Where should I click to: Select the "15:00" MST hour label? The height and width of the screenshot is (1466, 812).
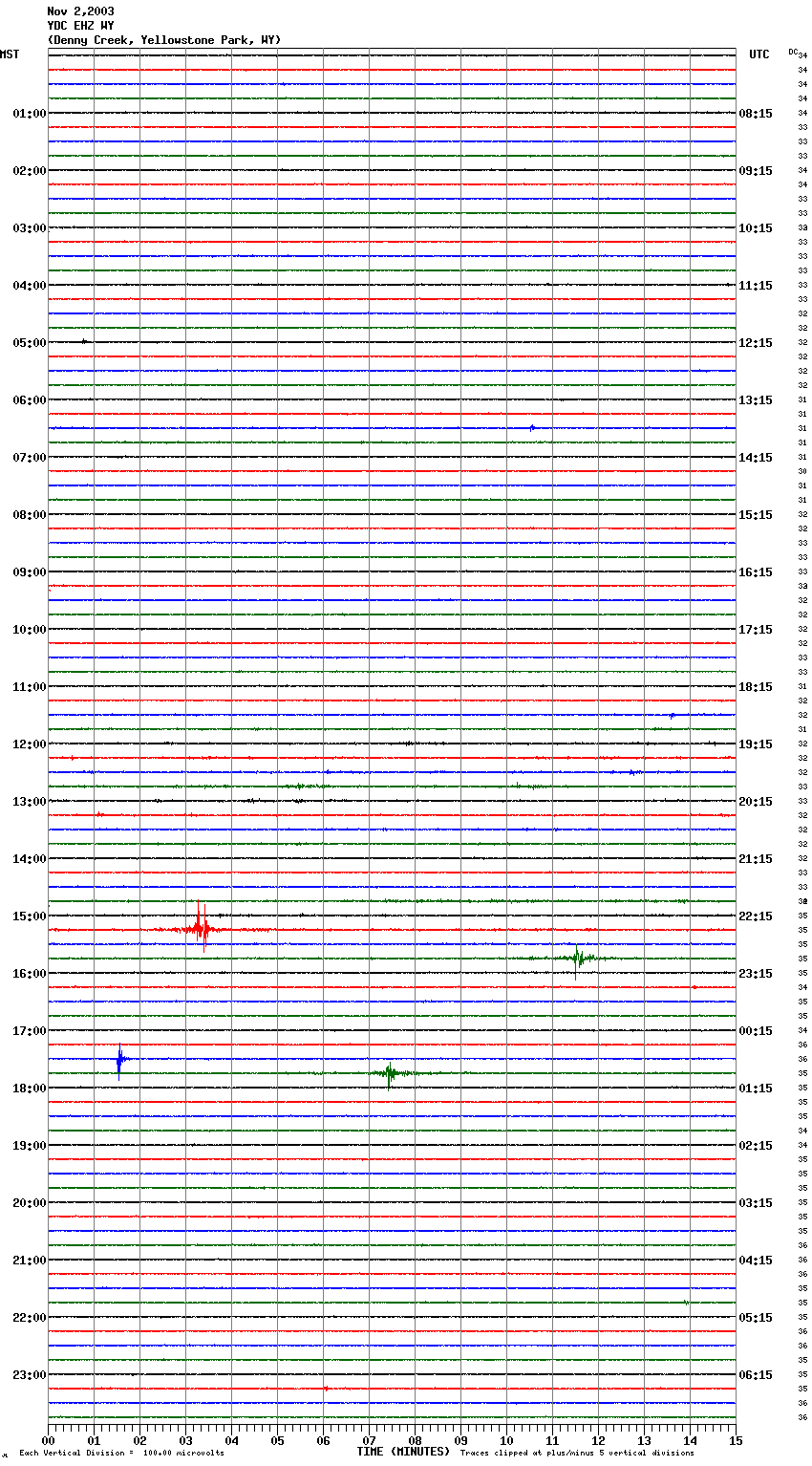[x=30, y=916]
